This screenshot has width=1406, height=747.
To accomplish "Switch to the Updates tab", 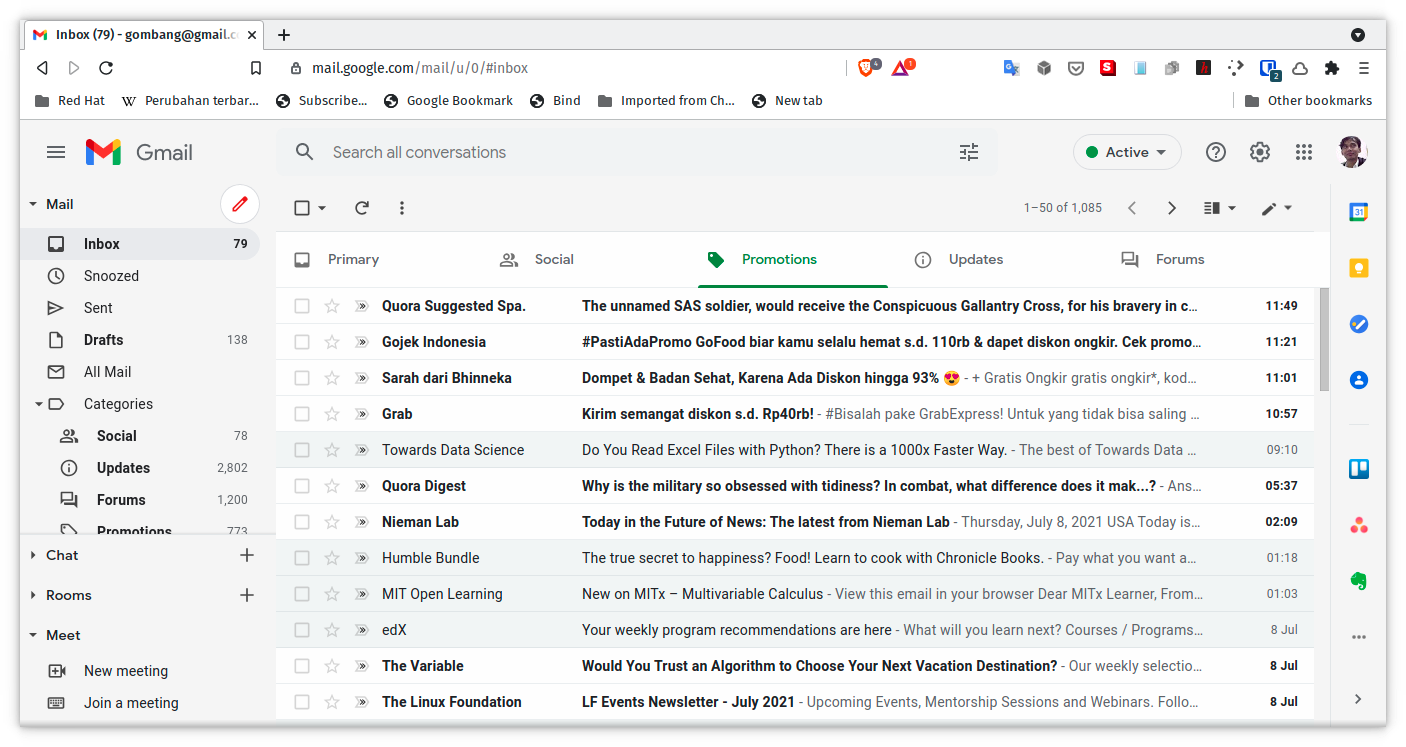I will point(1001,260).
